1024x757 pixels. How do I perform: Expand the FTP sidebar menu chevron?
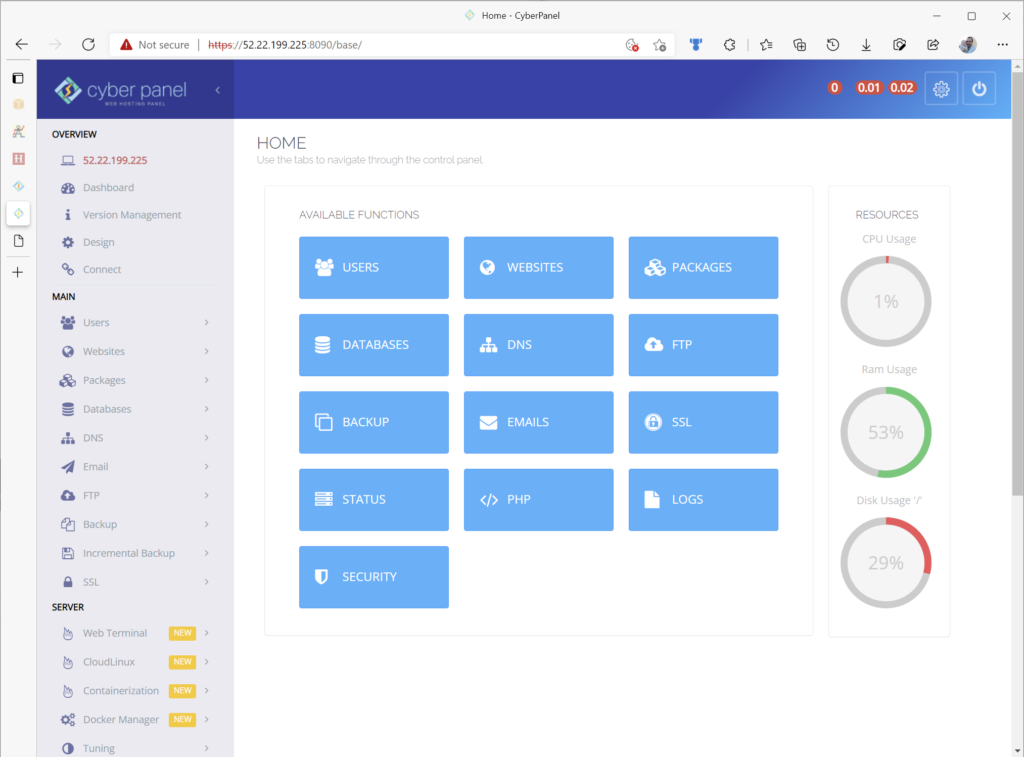pyautogui.click(x=206, y=495)
